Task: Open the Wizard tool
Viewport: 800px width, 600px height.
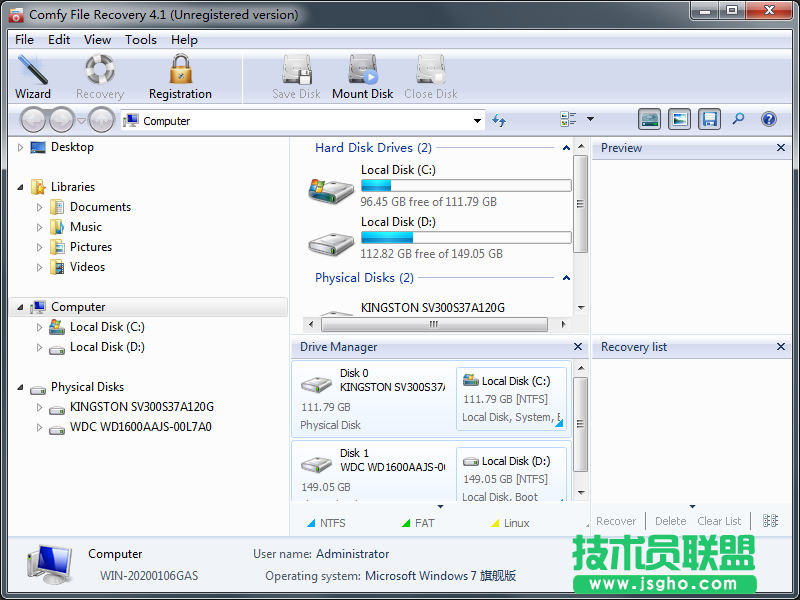Action: point(33,76)
